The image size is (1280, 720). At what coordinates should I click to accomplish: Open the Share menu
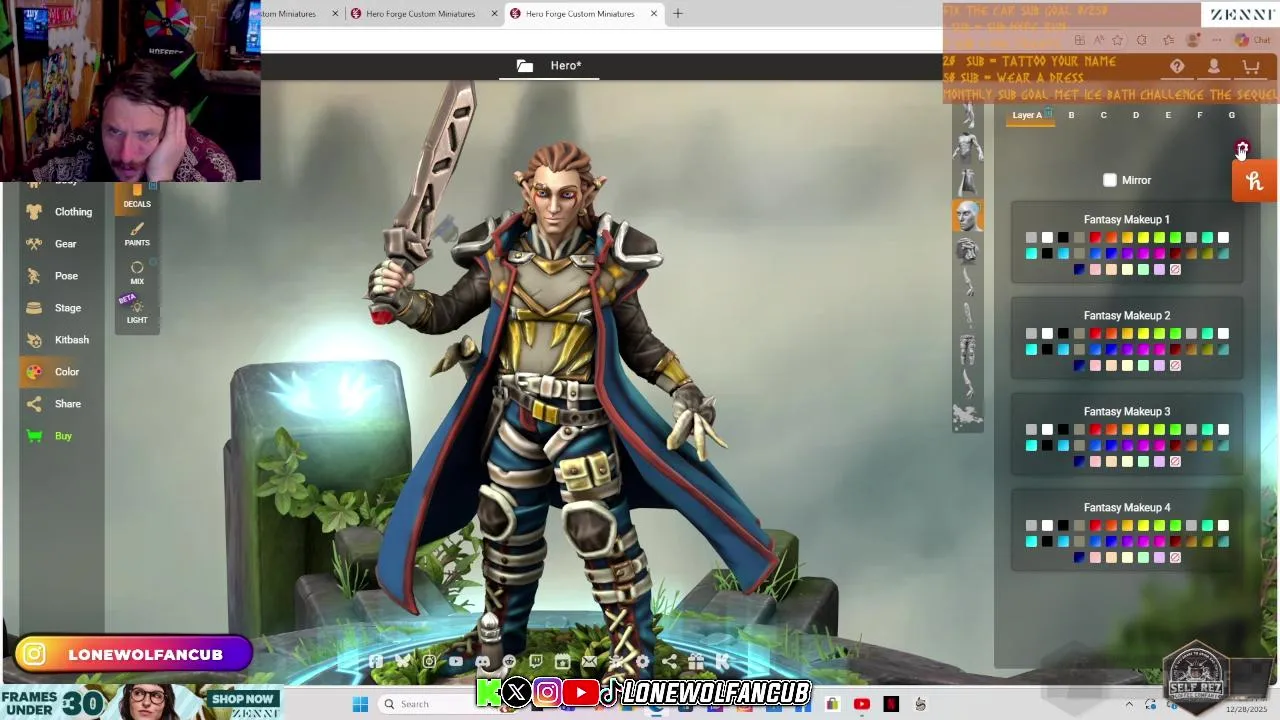click(x=61, y=404)
